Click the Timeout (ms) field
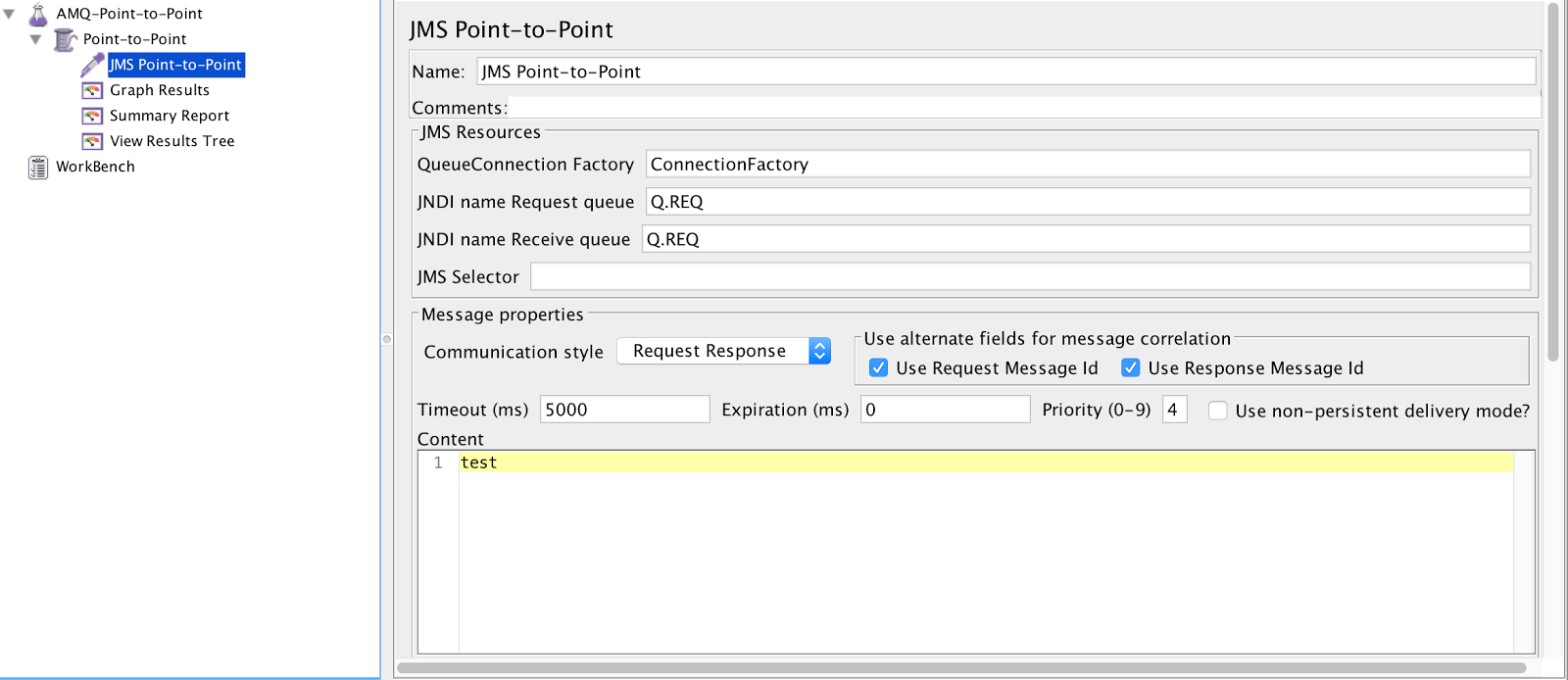The width and height of the screenshot is (1568, 680). (x=624, y=410)
